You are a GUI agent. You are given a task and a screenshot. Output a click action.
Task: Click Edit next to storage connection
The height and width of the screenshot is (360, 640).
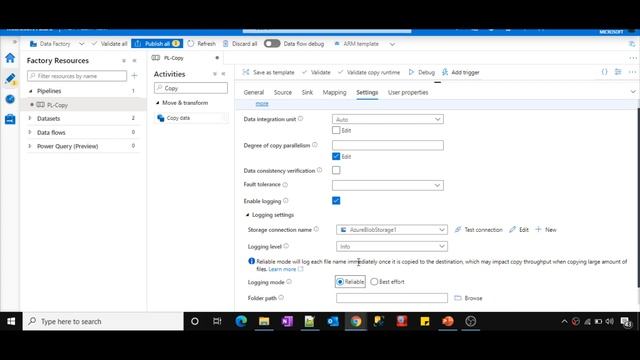519,230
